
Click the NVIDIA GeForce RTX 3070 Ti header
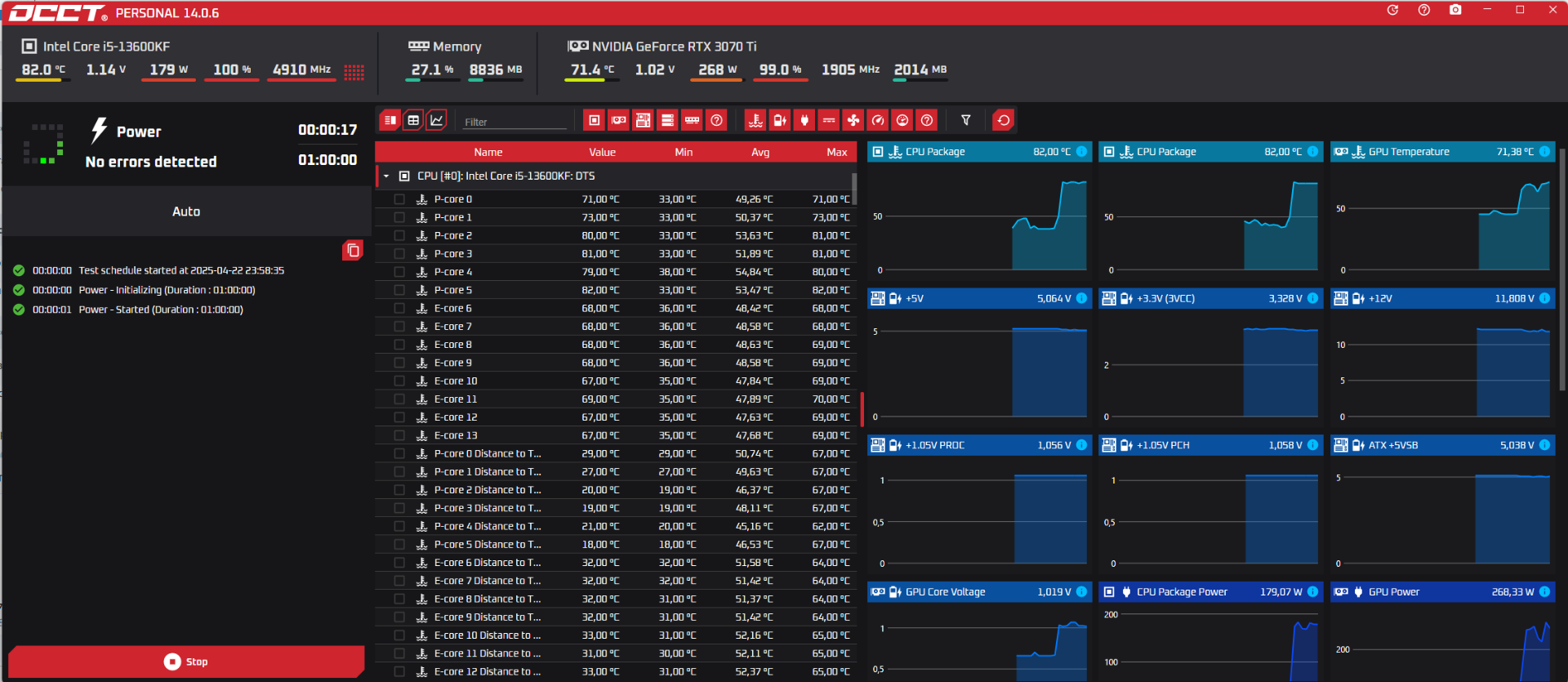click(662, 47)
